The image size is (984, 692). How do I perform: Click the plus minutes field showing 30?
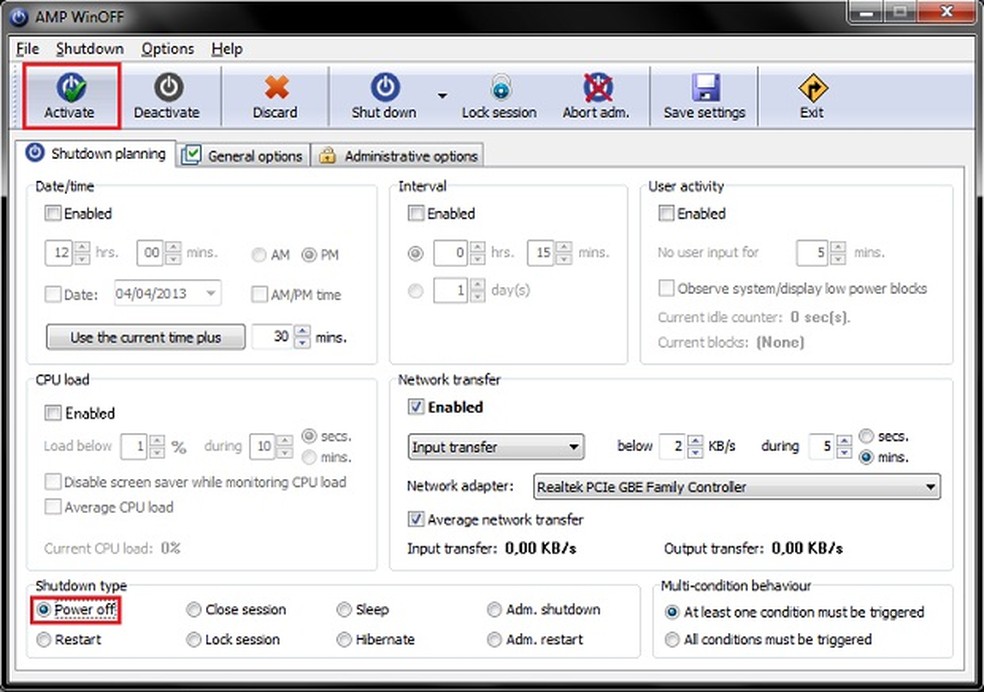[x=273, y=337]
